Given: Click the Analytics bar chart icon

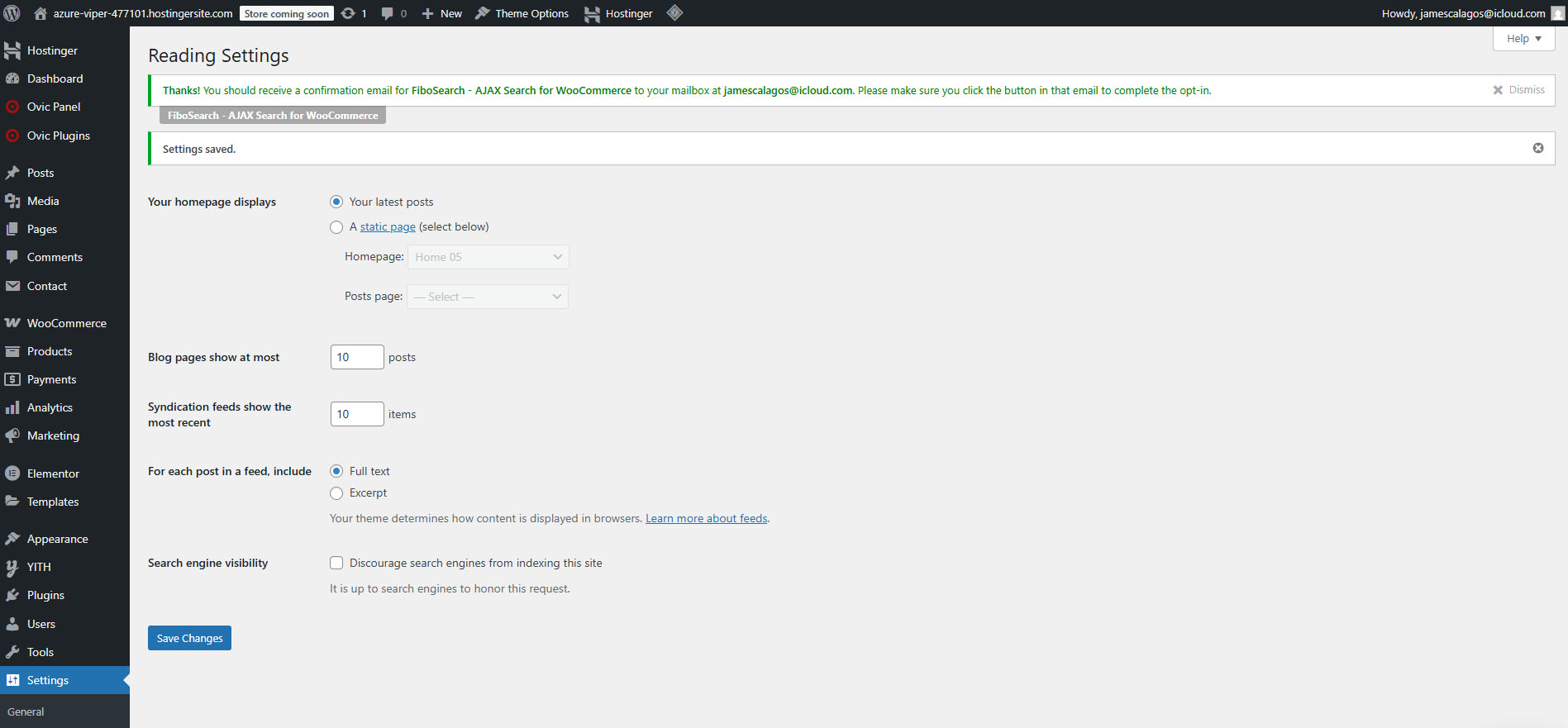Looking at the screenshot, I should pos(12,407).
